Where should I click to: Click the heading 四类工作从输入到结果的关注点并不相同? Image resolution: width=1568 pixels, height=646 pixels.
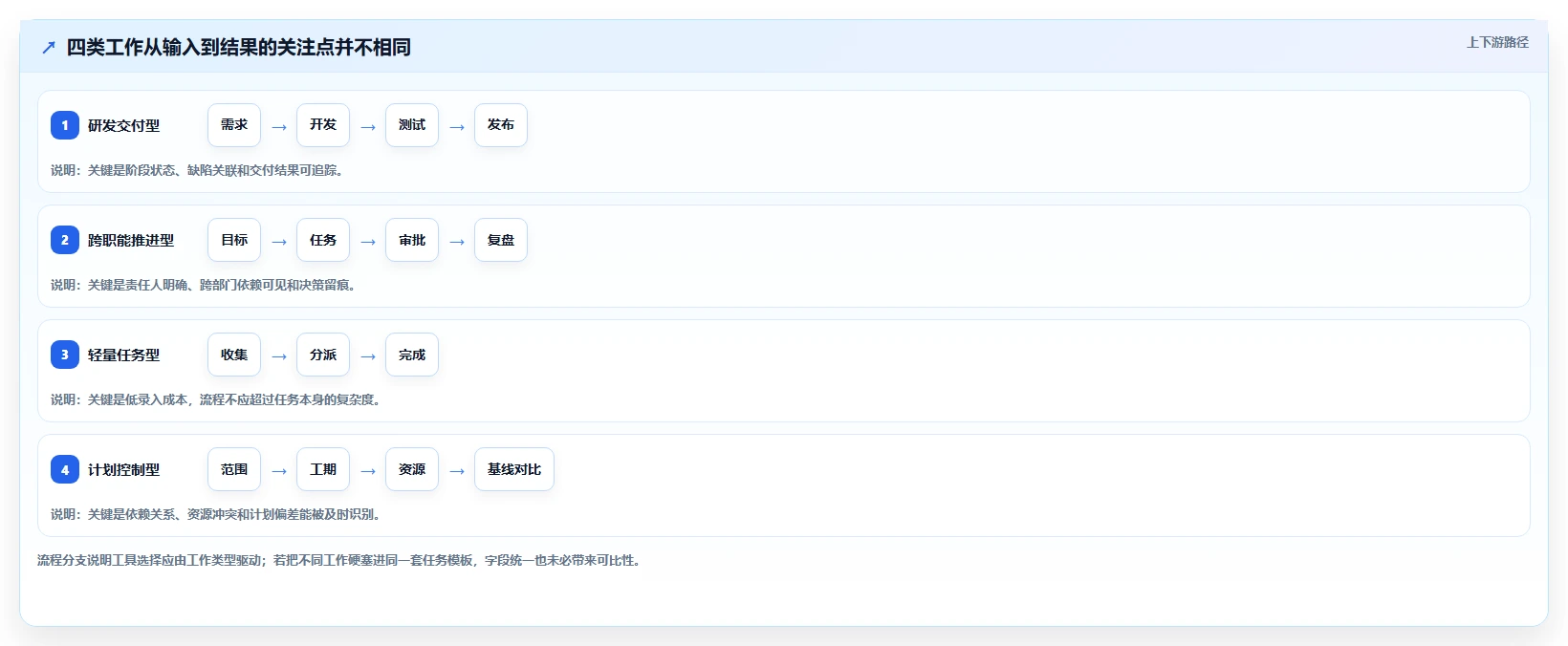[239, 47]
